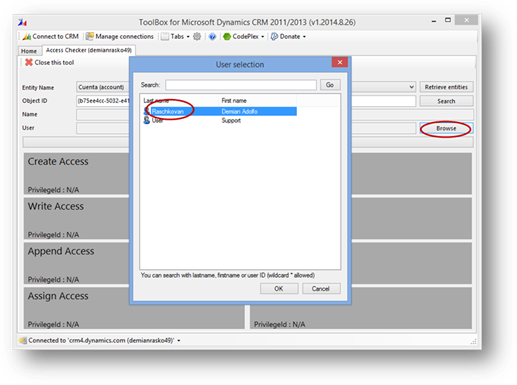This screenshot has height=385, width=517.
Task: Switch to the Home tab
Action: 29,51
